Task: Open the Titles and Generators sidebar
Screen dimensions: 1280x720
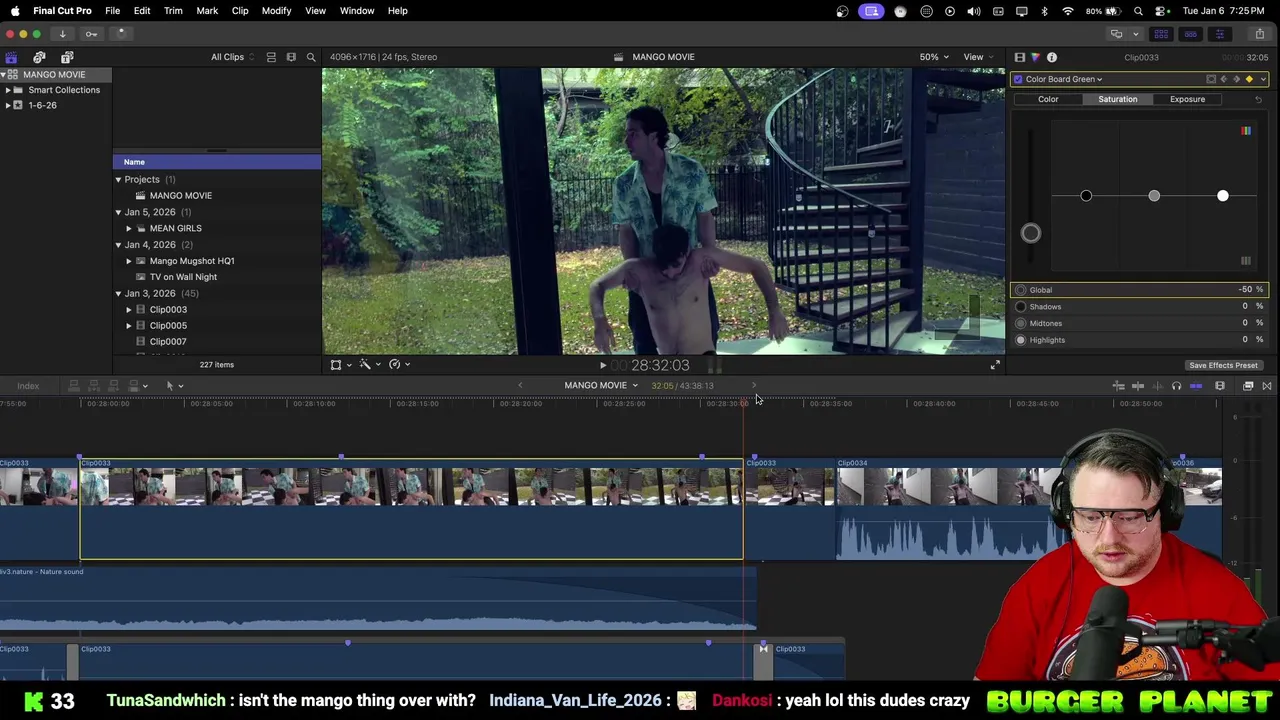Action: (67, 57)
